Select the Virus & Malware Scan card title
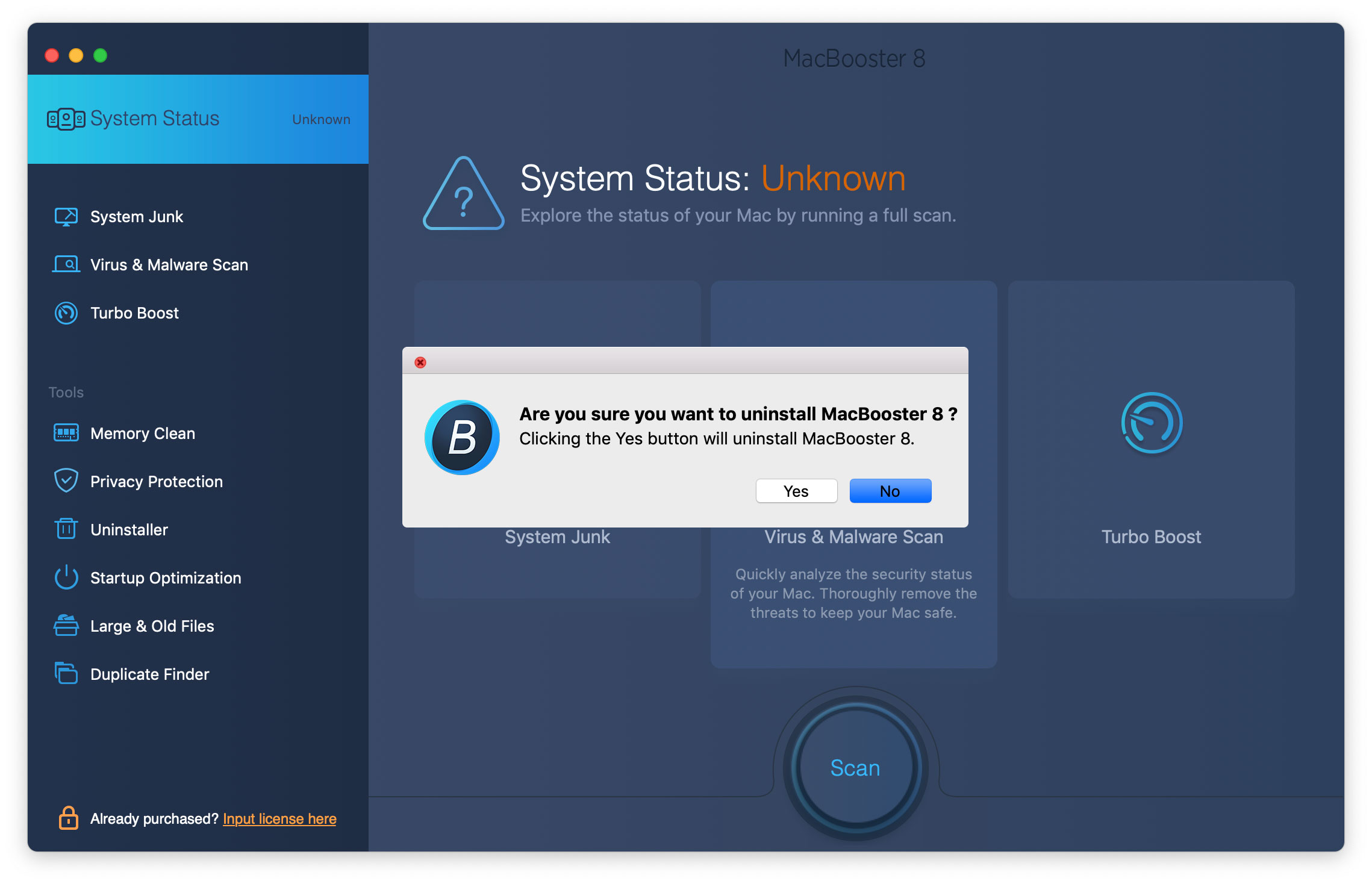This screenshot has width=1372, height=884. point(853,537)
